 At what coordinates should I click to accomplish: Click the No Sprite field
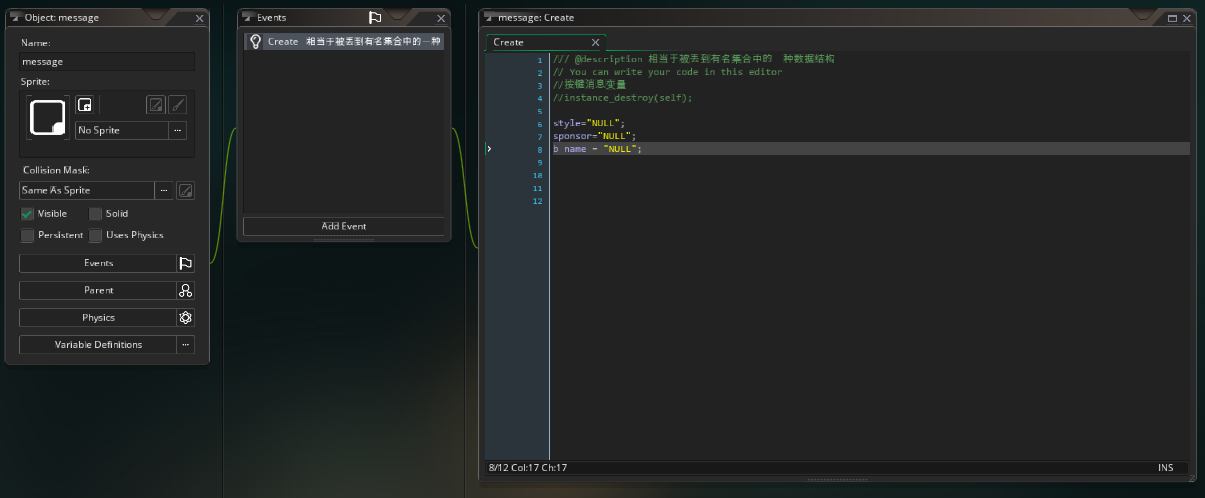[x=121, y=130]
